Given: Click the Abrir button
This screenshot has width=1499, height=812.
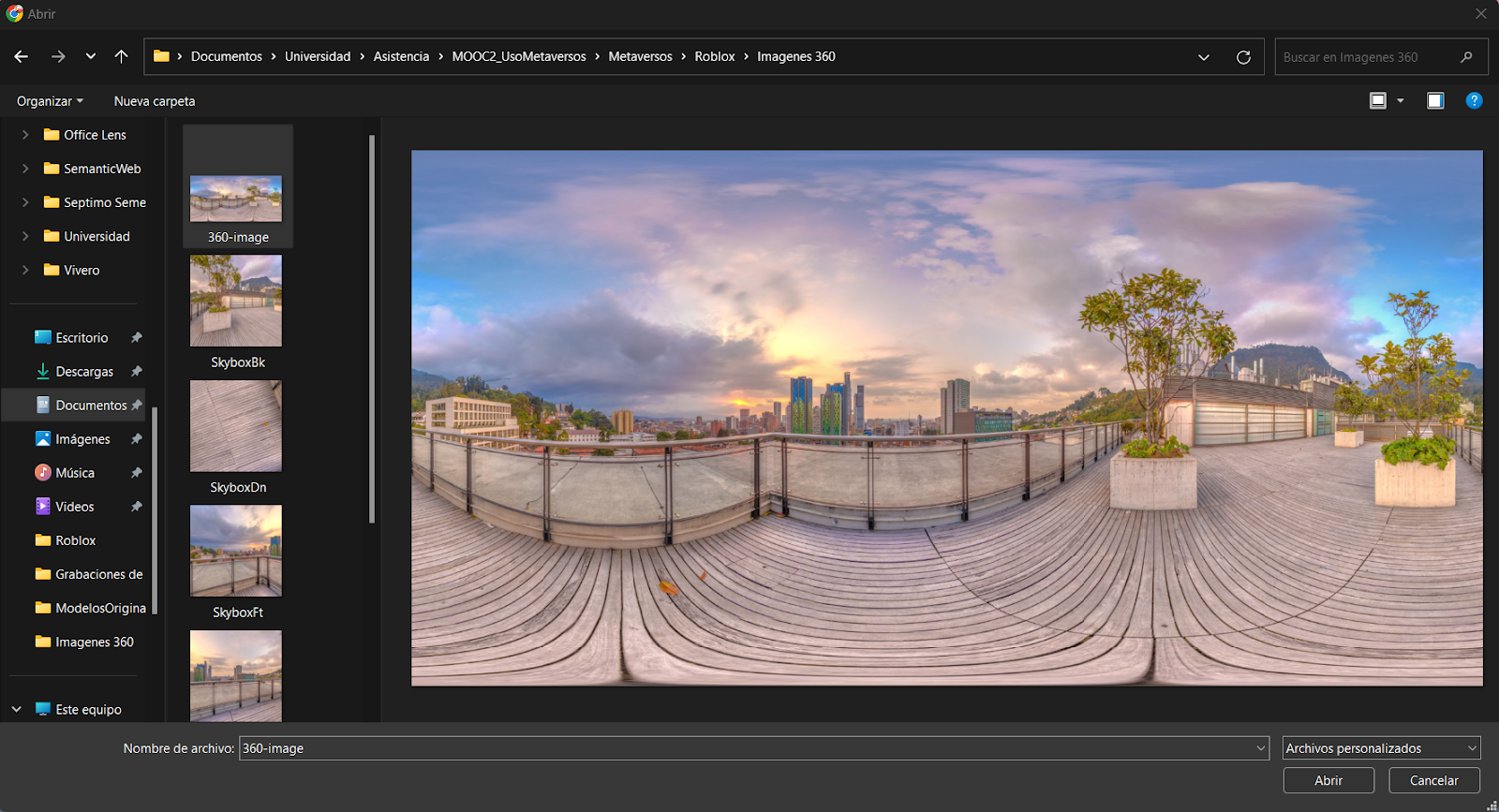Looking at the screenshot, I should (x=1328, y=780).
